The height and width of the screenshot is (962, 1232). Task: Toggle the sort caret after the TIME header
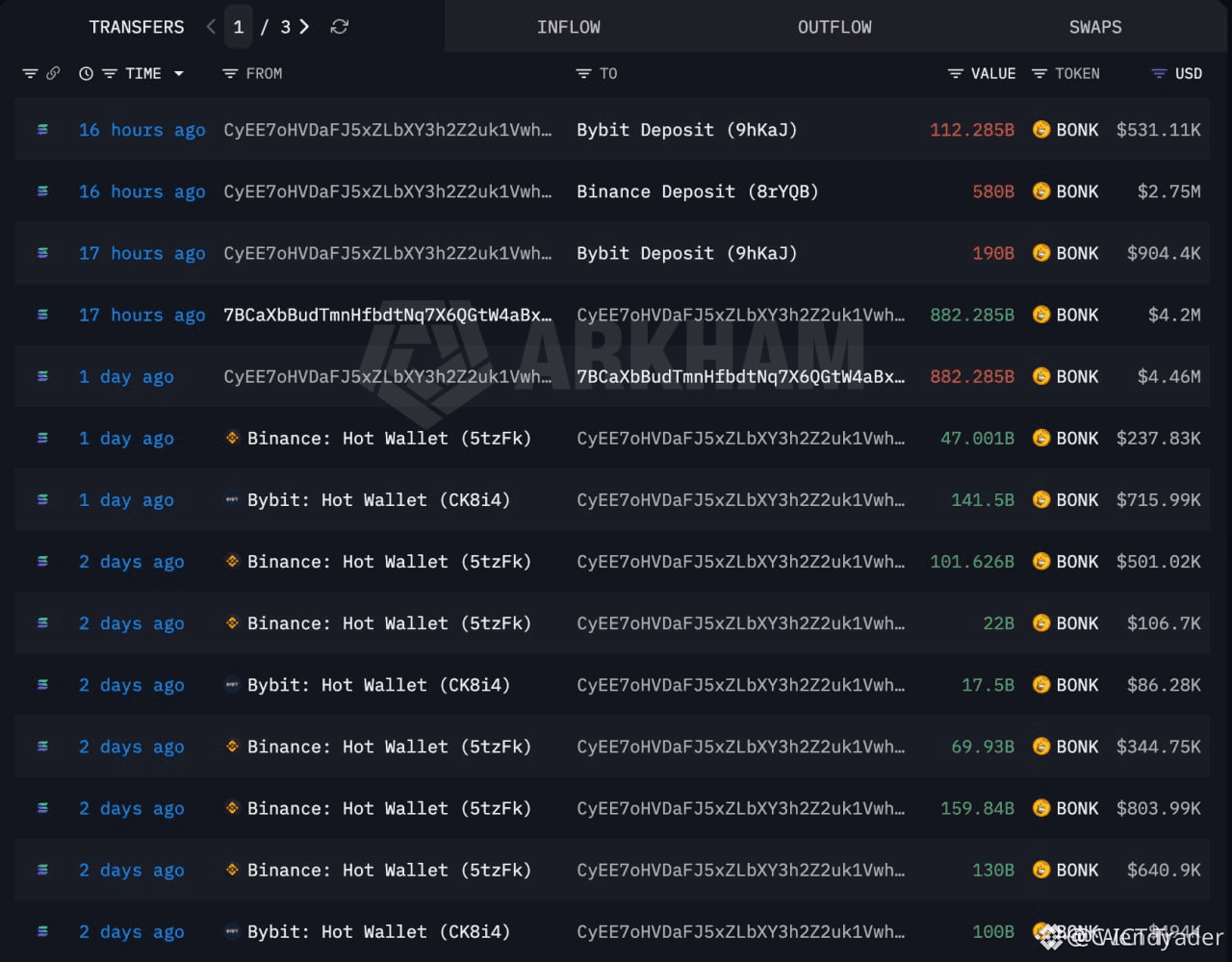pos(178,74)
